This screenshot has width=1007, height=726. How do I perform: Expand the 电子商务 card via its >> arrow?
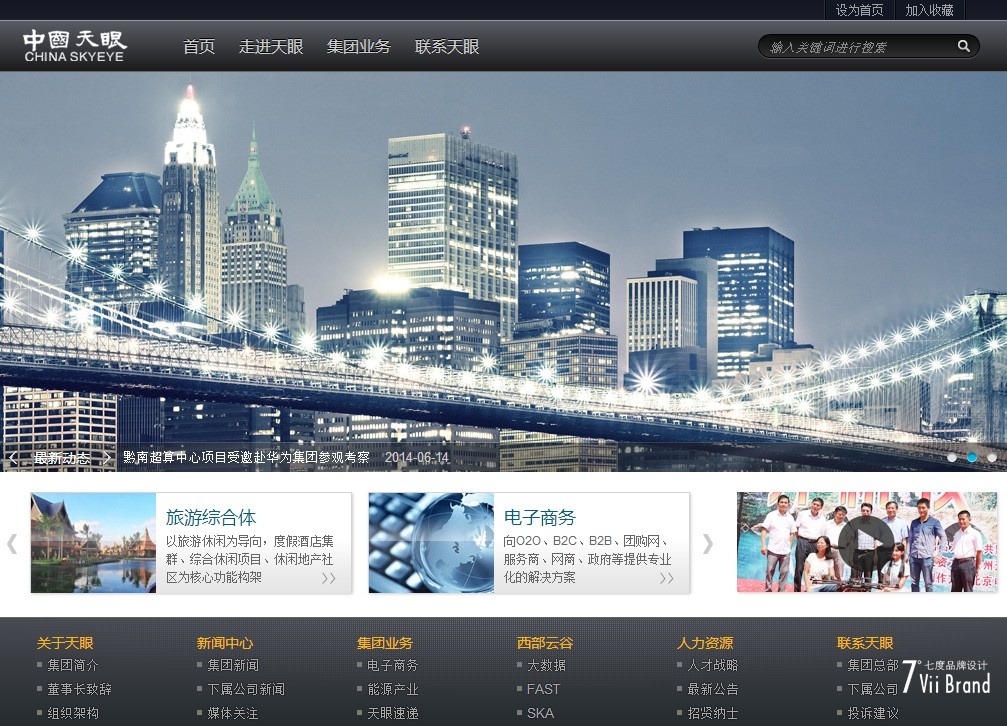(666, 578)
